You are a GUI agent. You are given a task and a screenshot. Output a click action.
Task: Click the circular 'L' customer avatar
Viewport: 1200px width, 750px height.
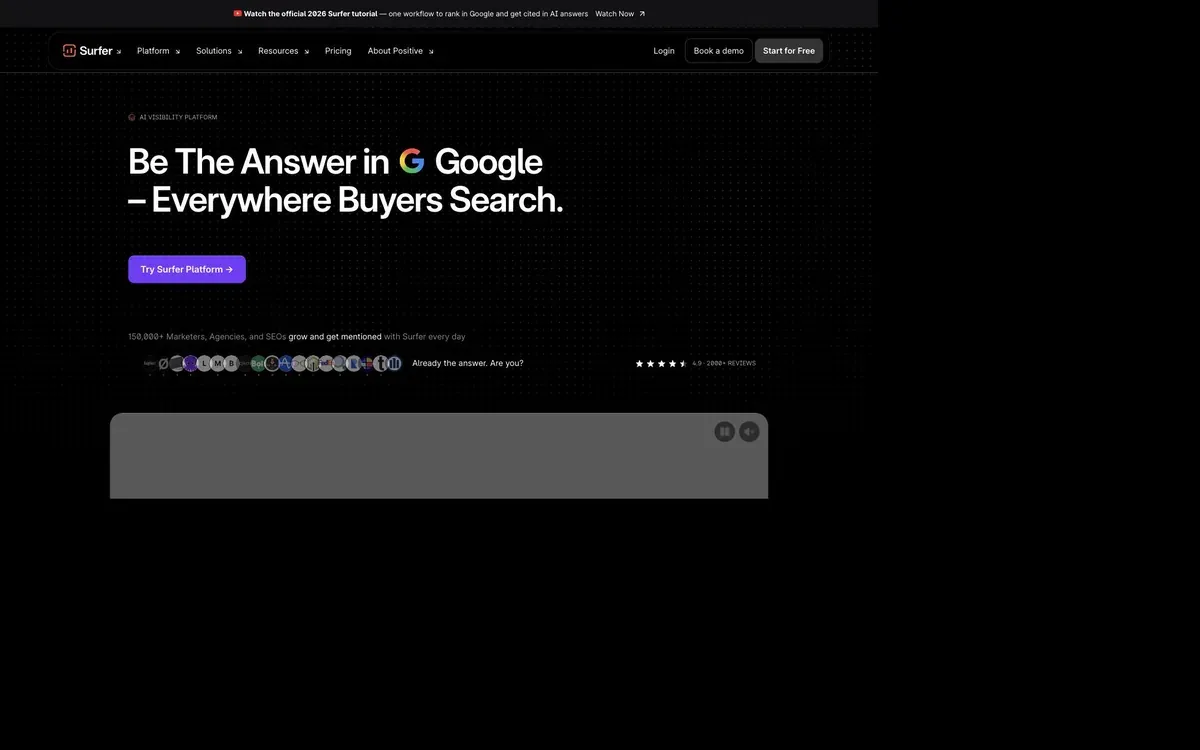click(204, 363)
